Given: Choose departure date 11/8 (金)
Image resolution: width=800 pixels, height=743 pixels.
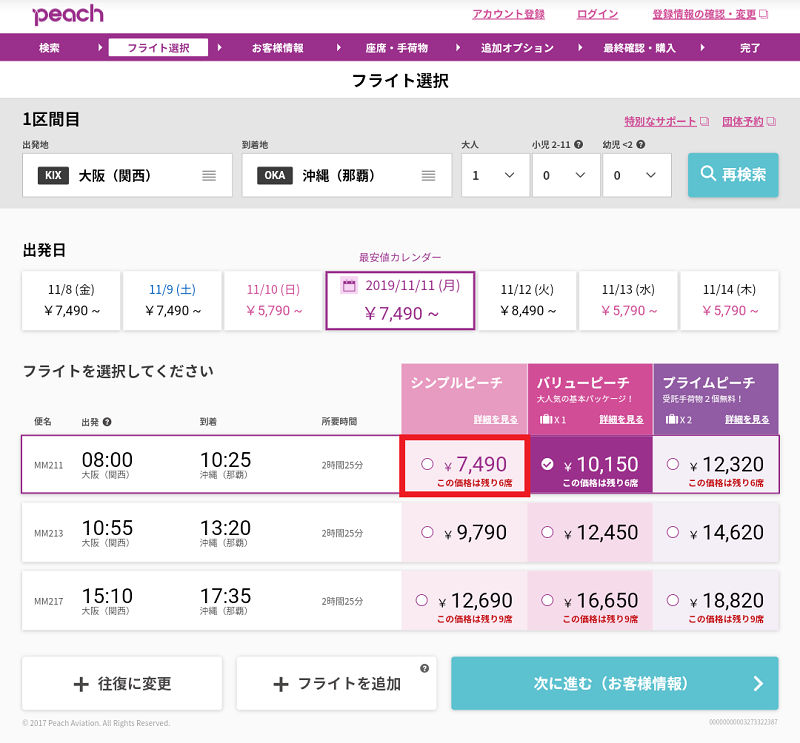Looking at the screenshot, I should coord(71,301).
